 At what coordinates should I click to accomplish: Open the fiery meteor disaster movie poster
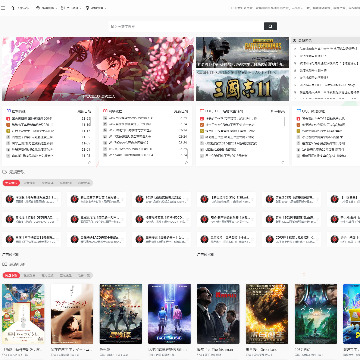tap(267, 314)
